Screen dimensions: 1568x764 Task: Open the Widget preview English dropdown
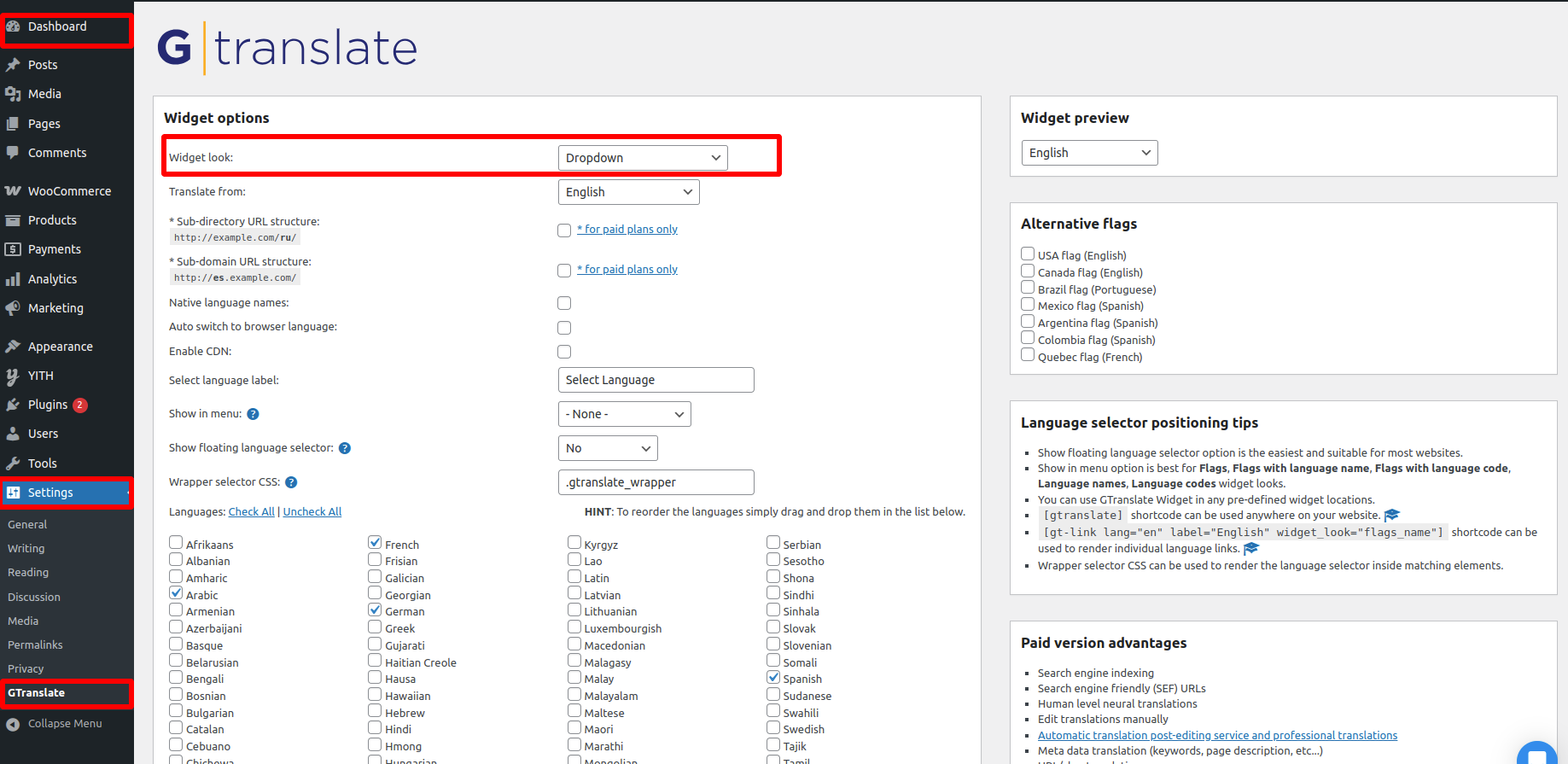(x=1089, y=153)
